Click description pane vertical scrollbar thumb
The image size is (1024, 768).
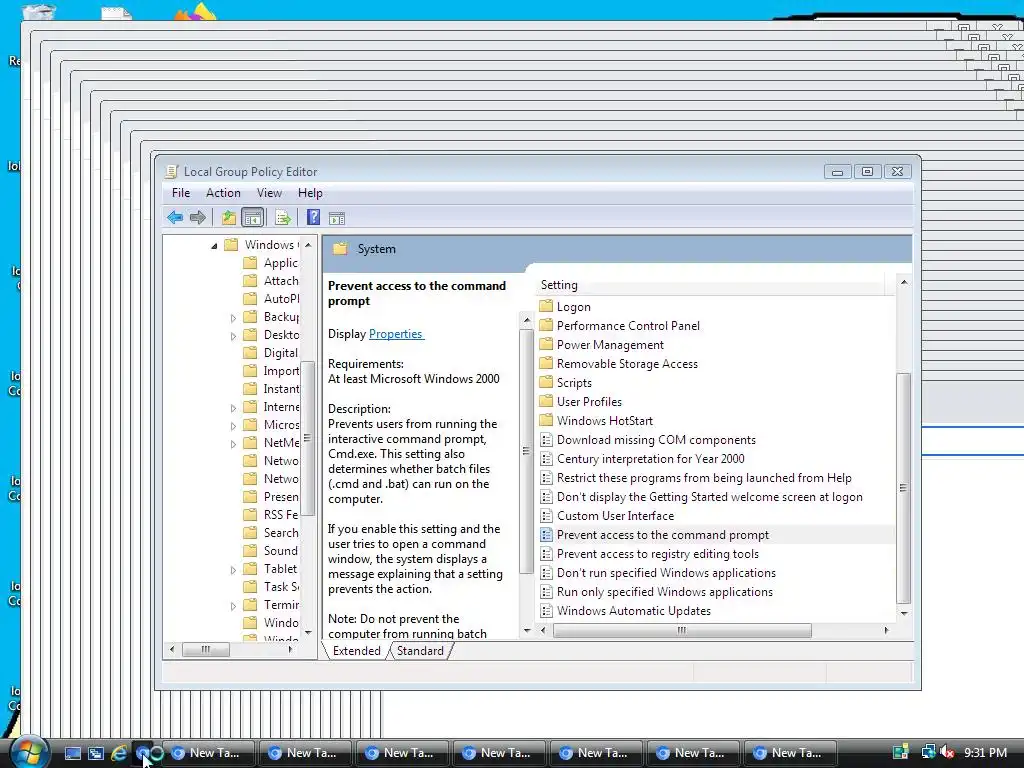pyautogui.click(x=526, y=451)
